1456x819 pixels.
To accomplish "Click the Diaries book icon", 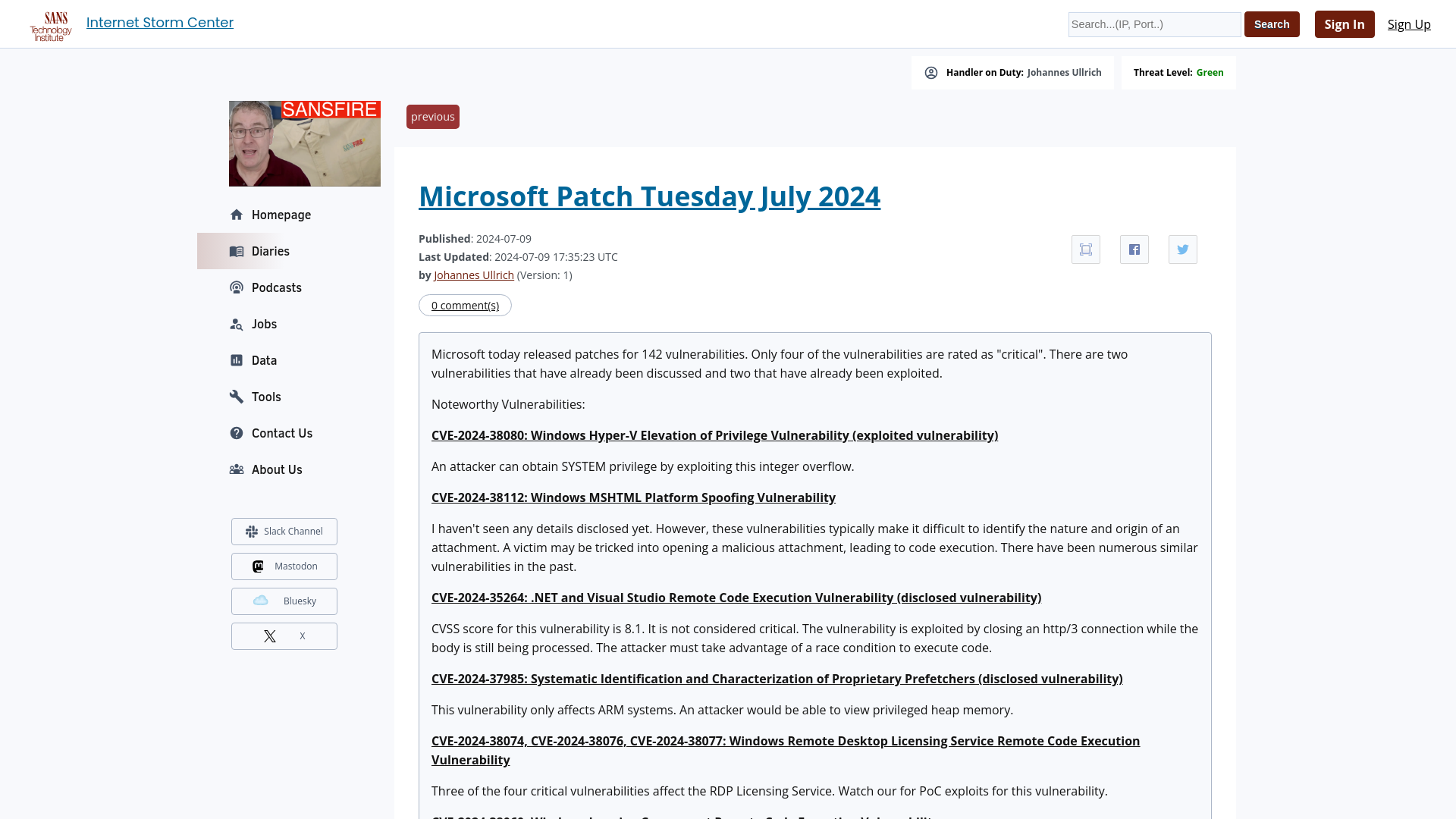I will tap(237, 251).
